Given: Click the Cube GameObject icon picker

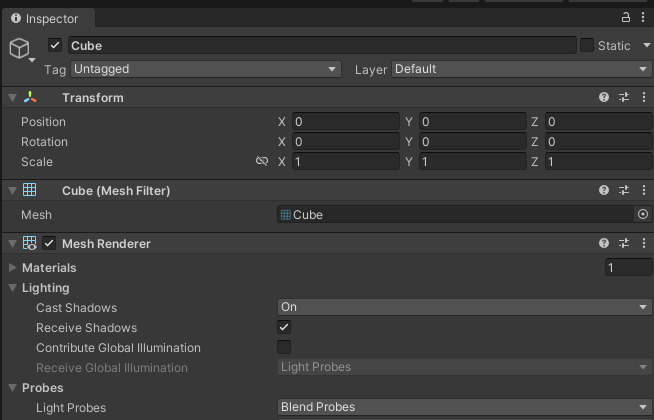Looking at the screenshot, I should (20, 50).
